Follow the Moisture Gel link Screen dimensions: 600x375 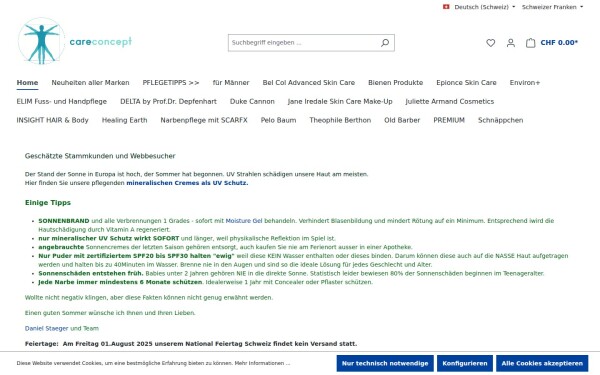[x=244, y=221]
